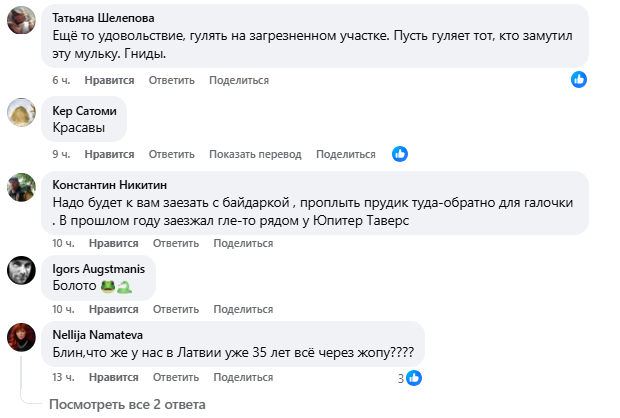Viewport: 620px width, 418px height.
Task: Open Igors Augstmanis's profile avatar
Action: pyautogui.click(x=22, y=270)
